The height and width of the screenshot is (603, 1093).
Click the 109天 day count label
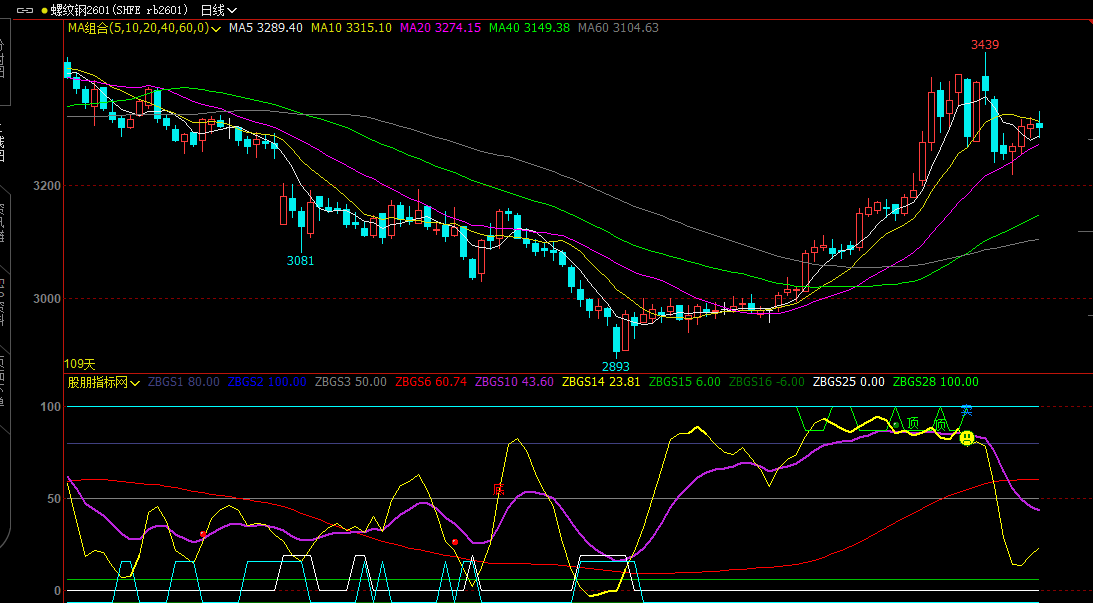tap(79, 364)
